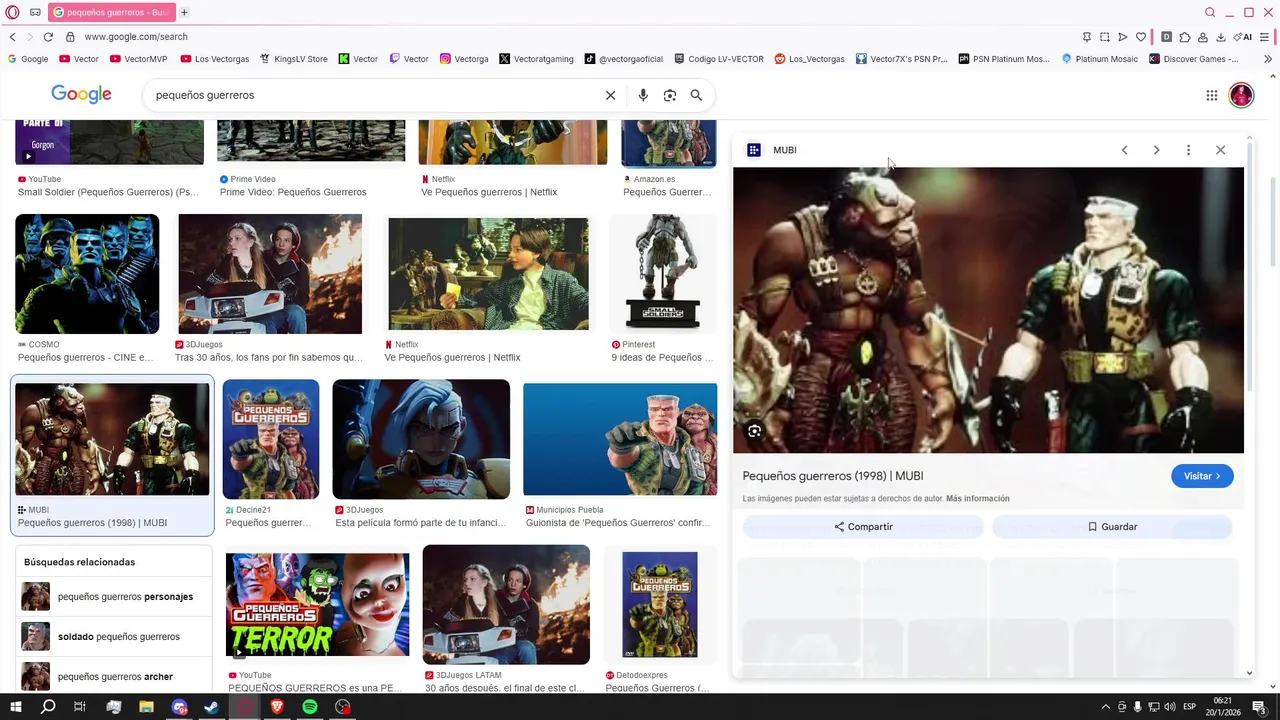1280x720 pixels.
Task: Open the Windows Start menu
Action: coord(15,707)
